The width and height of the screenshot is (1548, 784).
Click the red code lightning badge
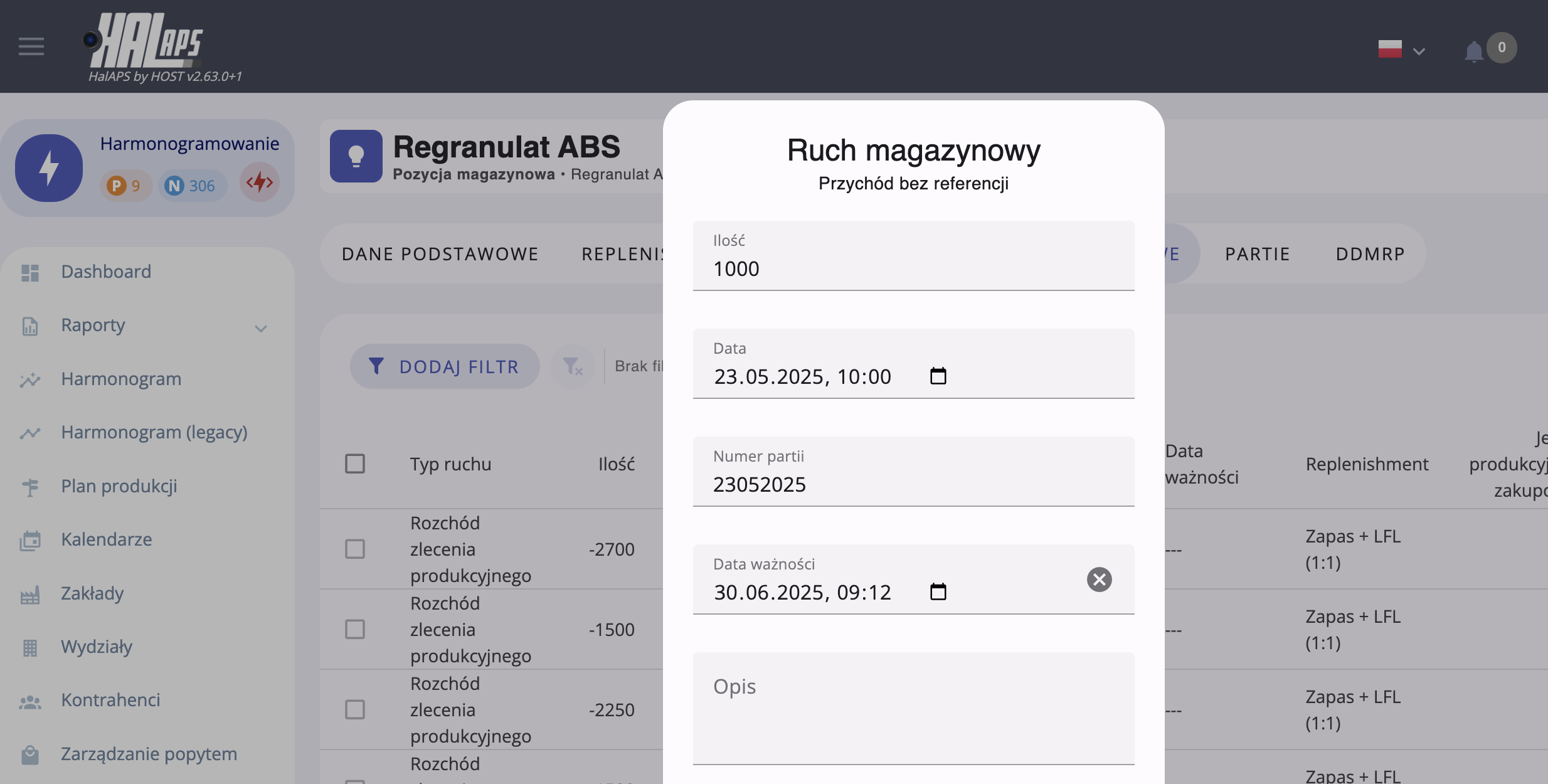(x=260, y=183)
